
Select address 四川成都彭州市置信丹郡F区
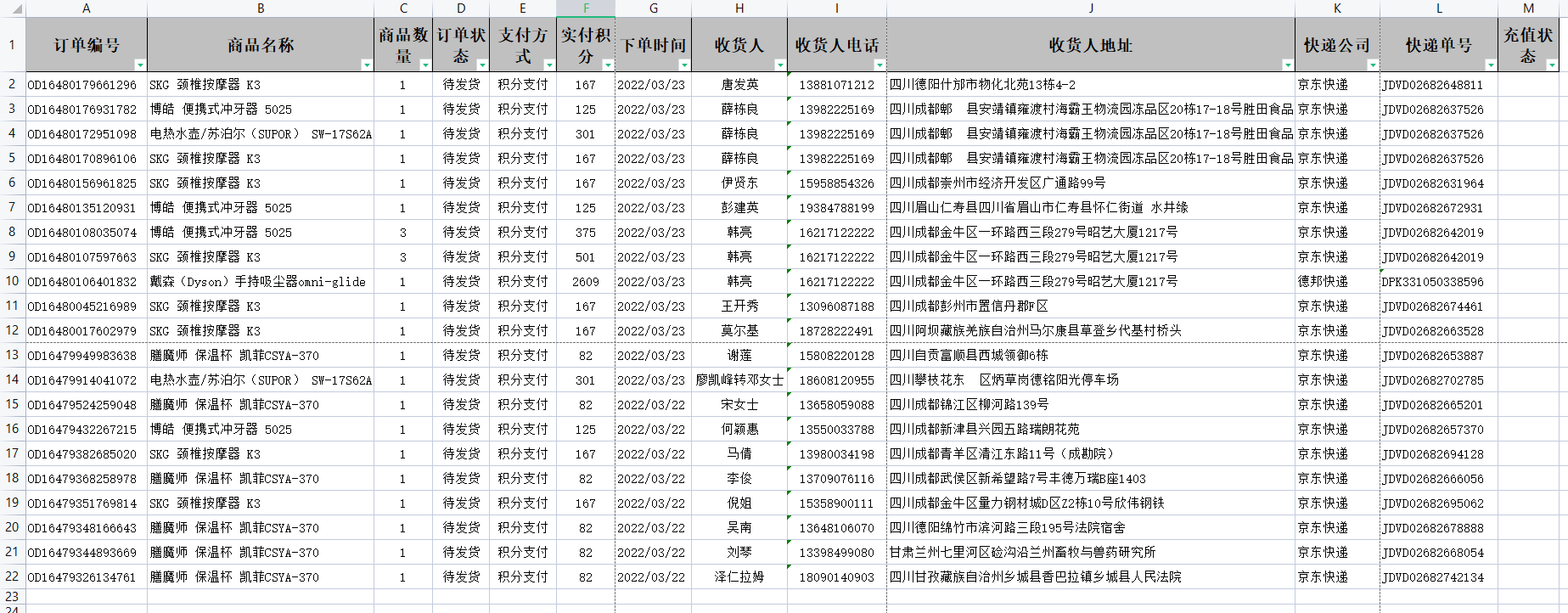click(1091, 306)
